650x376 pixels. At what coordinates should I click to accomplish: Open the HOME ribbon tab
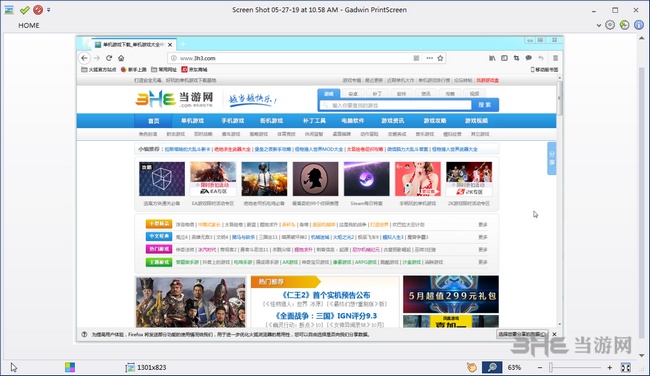(x=29, y=25)
